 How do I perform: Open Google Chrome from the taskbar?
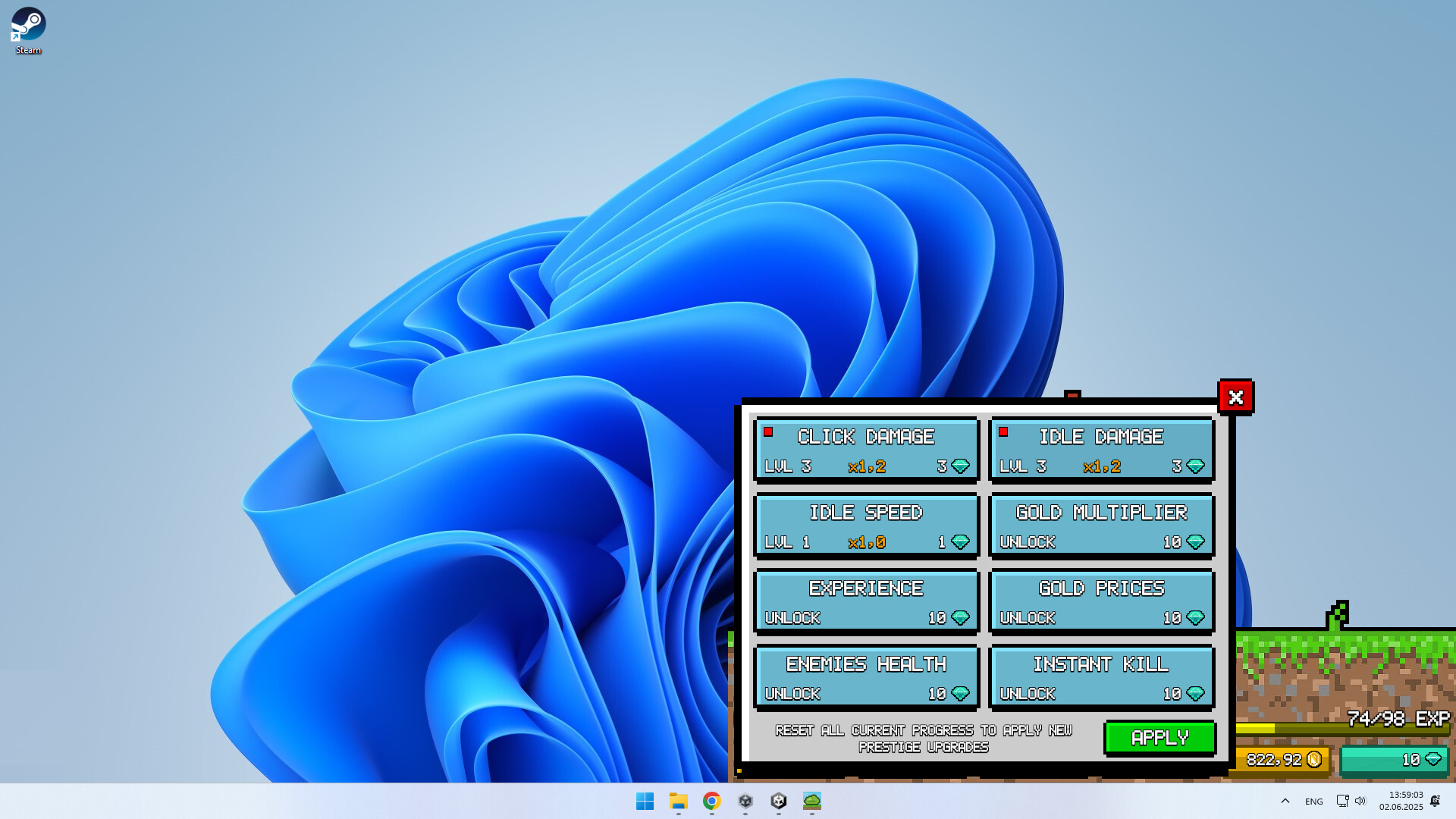coord(711,801)
